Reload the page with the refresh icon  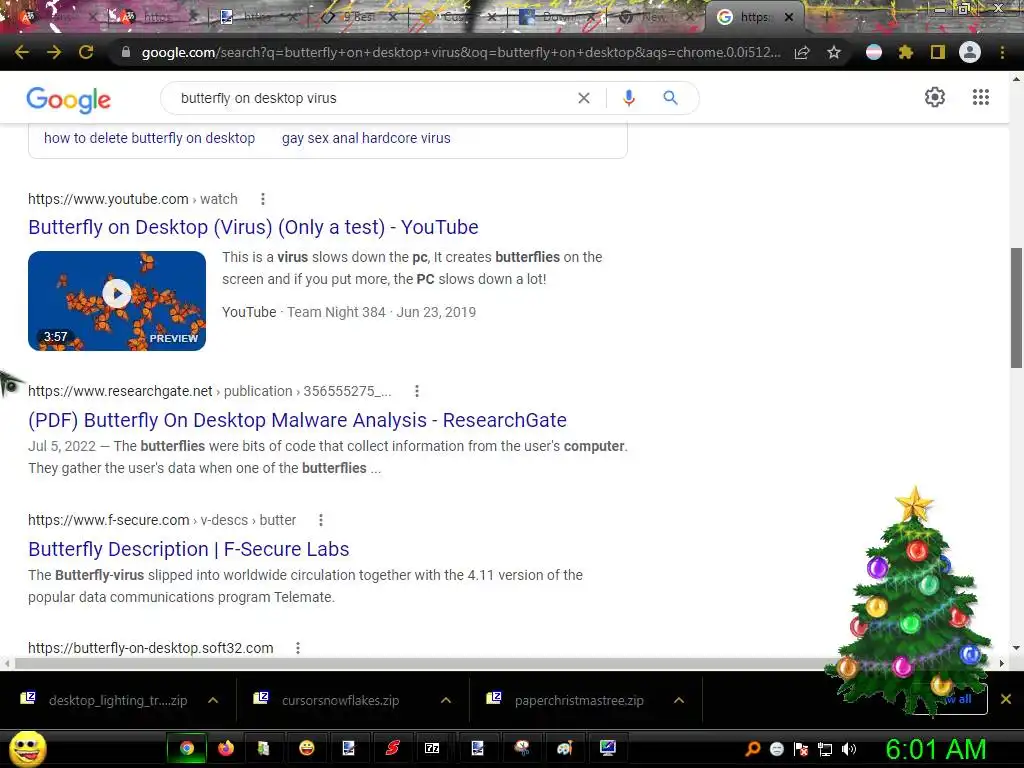[86, 52]
